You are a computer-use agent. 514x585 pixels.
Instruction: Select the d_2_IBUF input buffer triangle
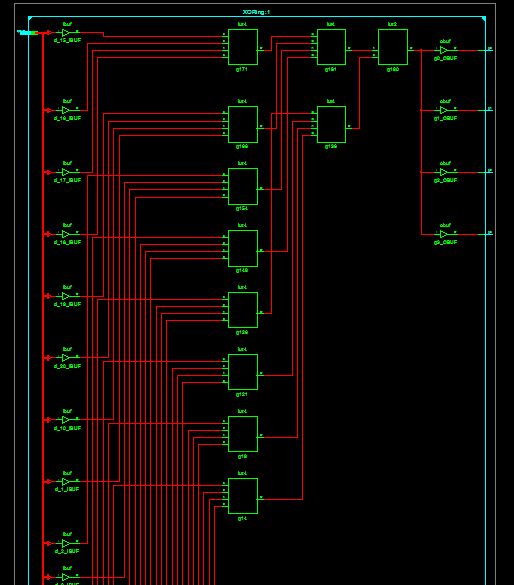(x=66, y=543)
